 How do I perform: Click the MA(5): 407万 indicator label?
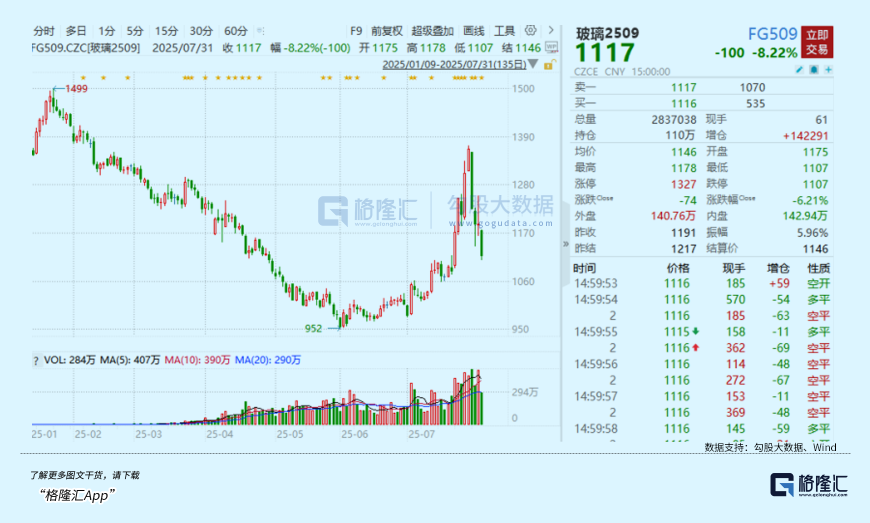(130, 360)
